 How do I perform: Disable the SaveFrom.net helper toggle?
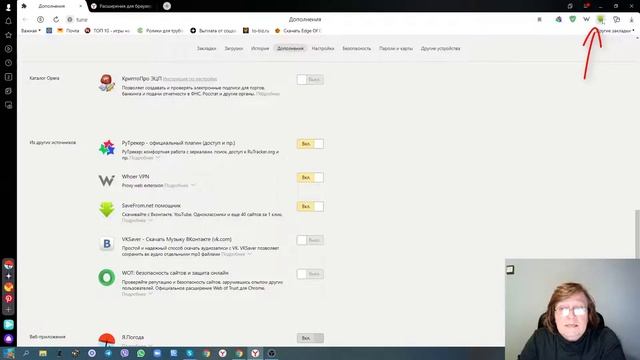(x=310, y=207)
